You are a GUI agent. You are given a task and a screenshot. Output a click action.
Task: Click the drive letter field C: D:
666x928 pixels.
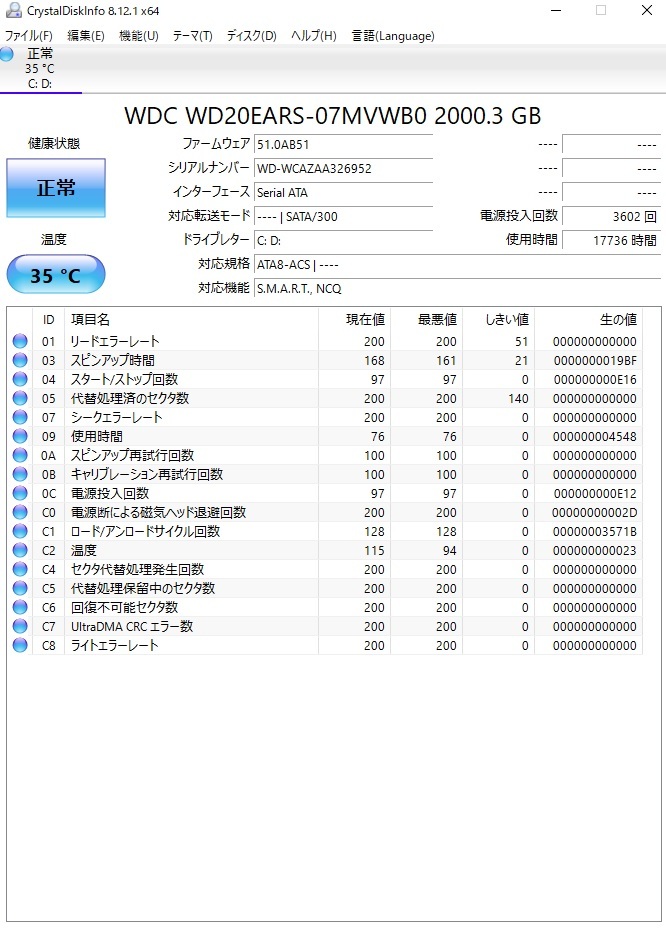(343, 241)
